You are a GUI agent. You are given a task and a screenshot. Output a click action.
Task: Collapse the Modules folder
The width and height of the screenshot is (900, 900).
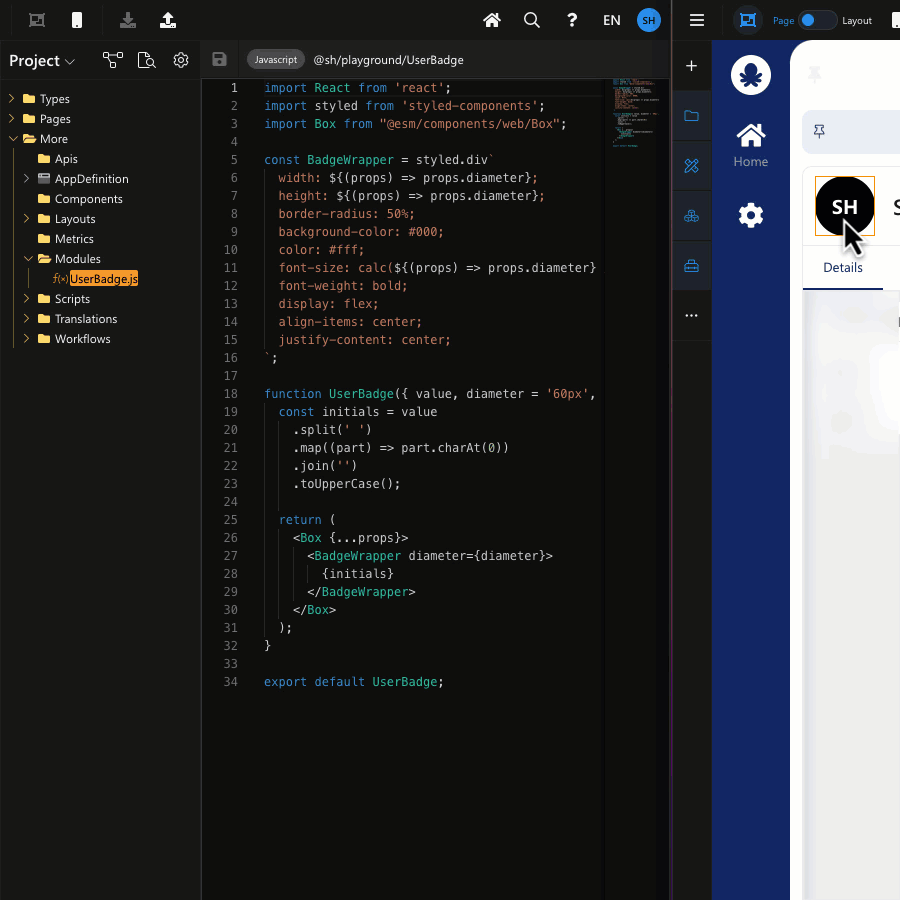coord(28,259)
